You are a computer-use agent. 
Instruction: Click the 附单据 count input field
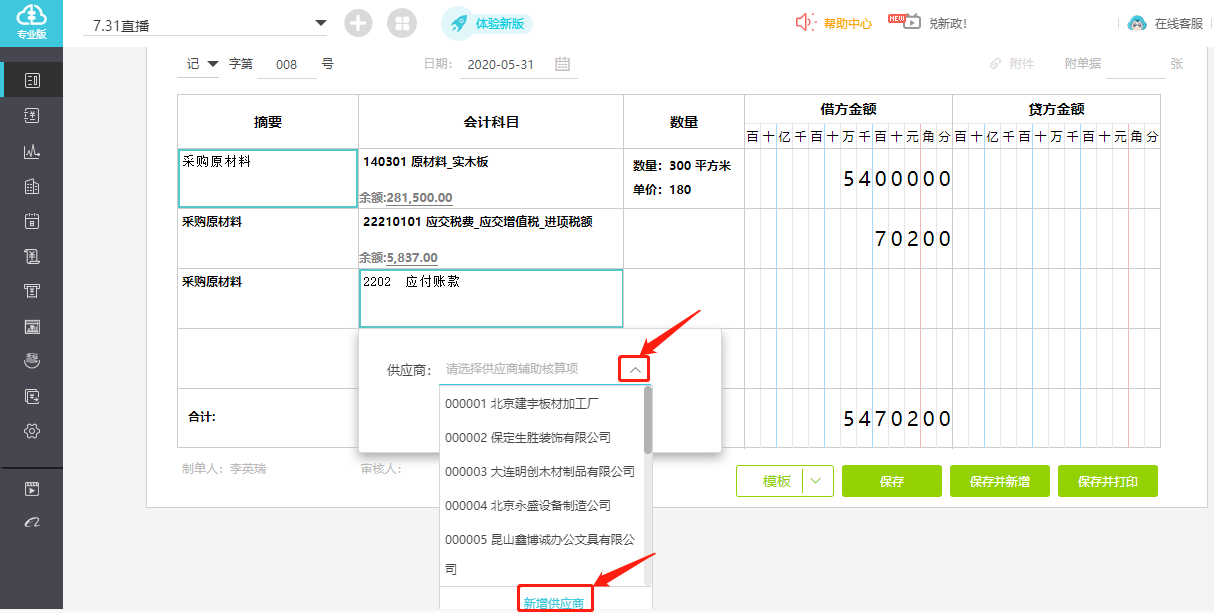point(1136,64)
